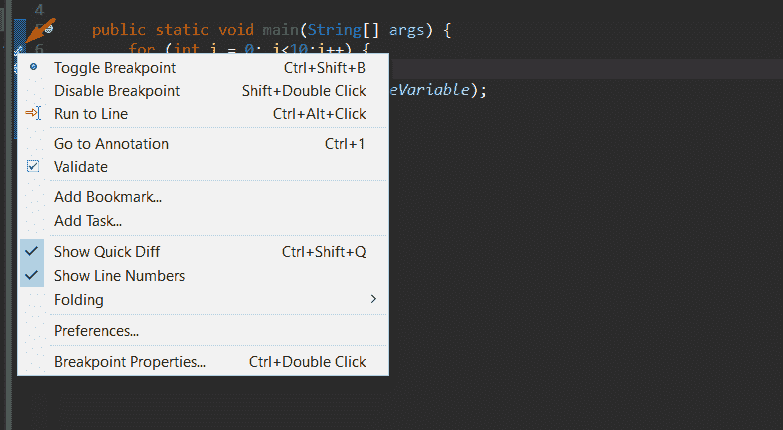Viewport: 783px width, 430px height.
Task: Pick Run to Line in the menu
Action: 203,113
